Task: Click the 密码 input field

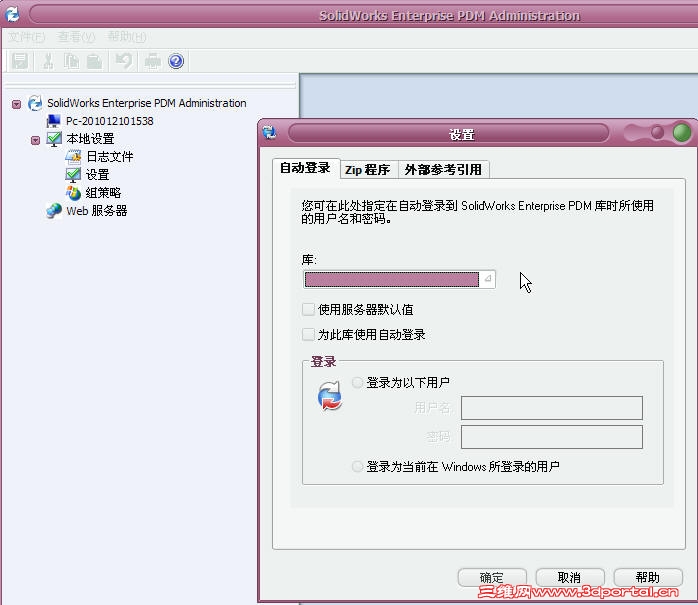Action: tap(552, 437)
